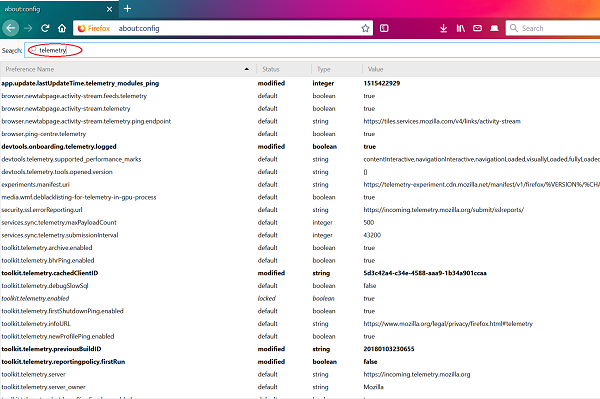
Task: Reload the current page
Action: click(x=45, y=28)
